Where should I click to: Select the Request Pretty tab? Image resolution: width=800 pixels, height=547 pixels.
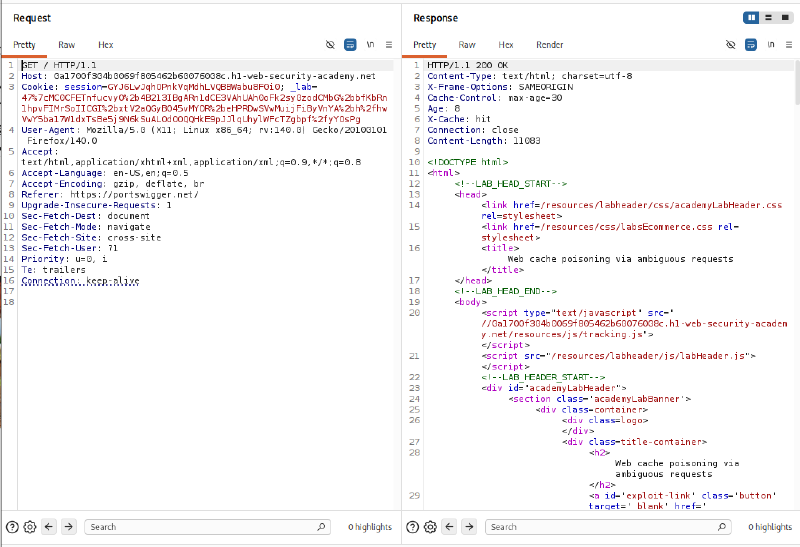coord(24,45)
